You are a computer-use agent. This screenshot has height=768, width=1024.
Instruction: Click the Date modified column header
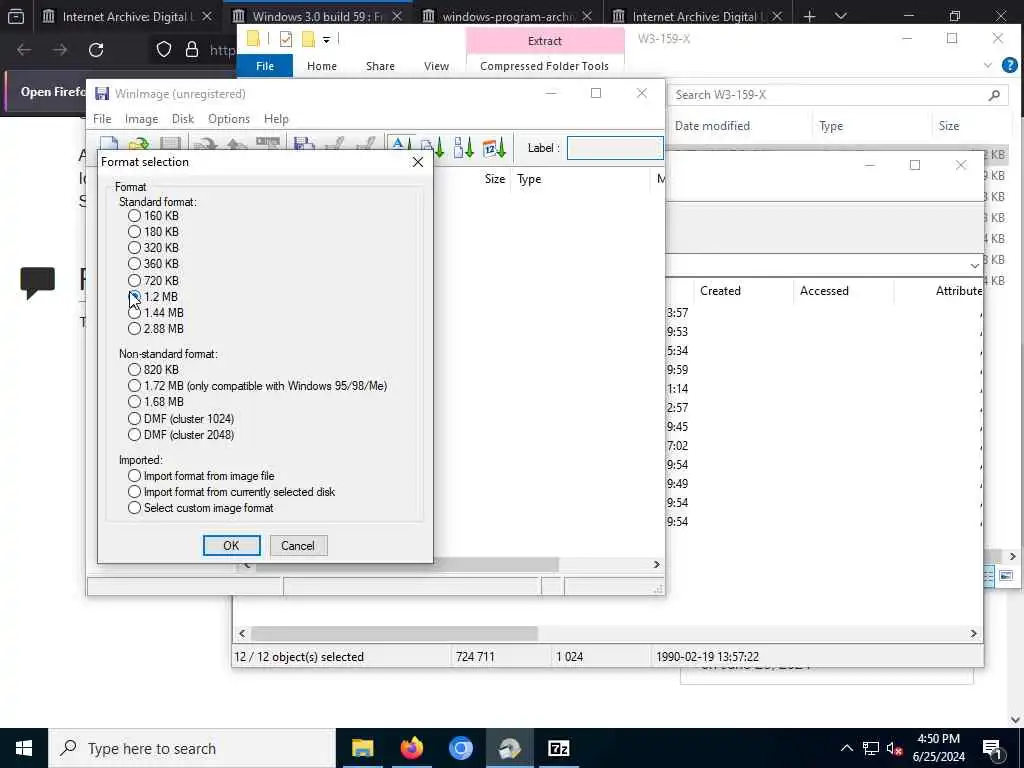click(x=712, y=126)
